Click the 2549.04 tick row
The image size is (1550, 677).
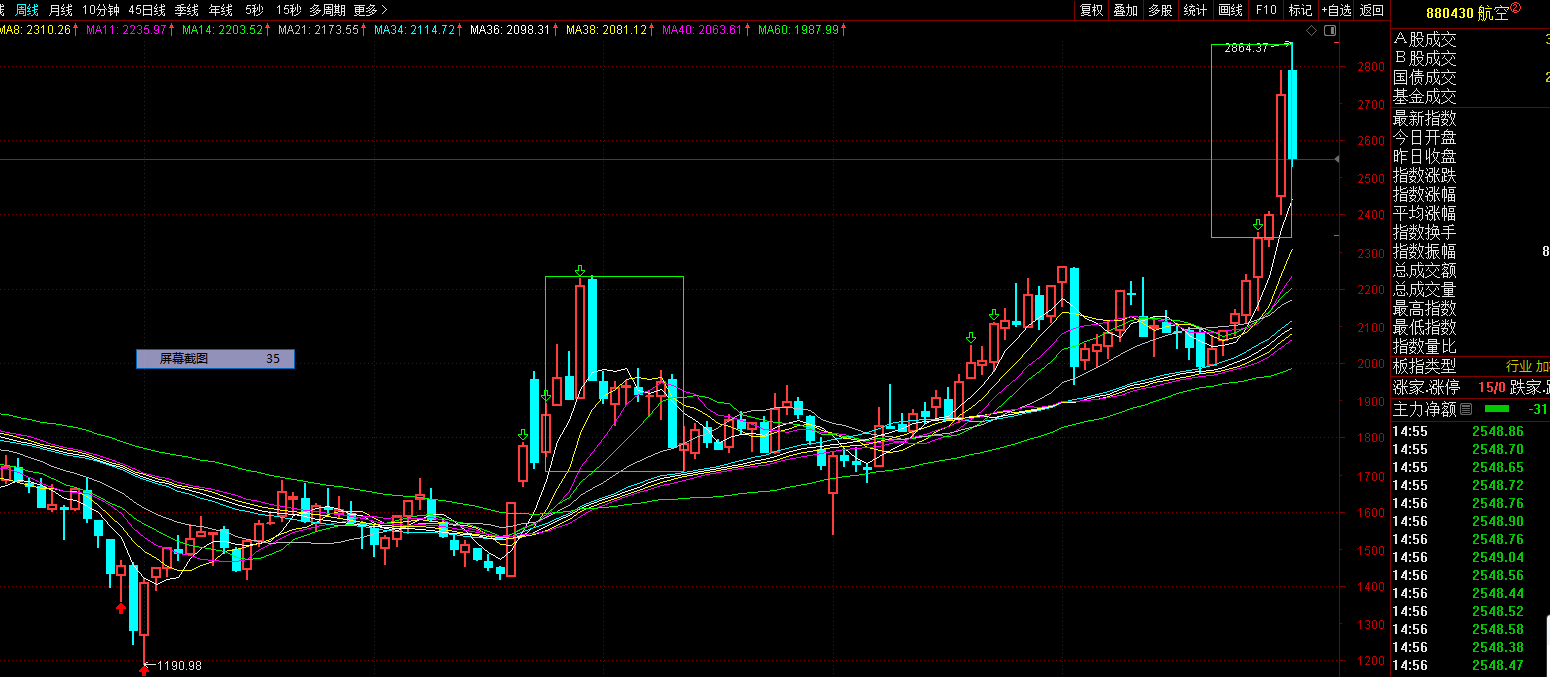tap(1470, 557)
